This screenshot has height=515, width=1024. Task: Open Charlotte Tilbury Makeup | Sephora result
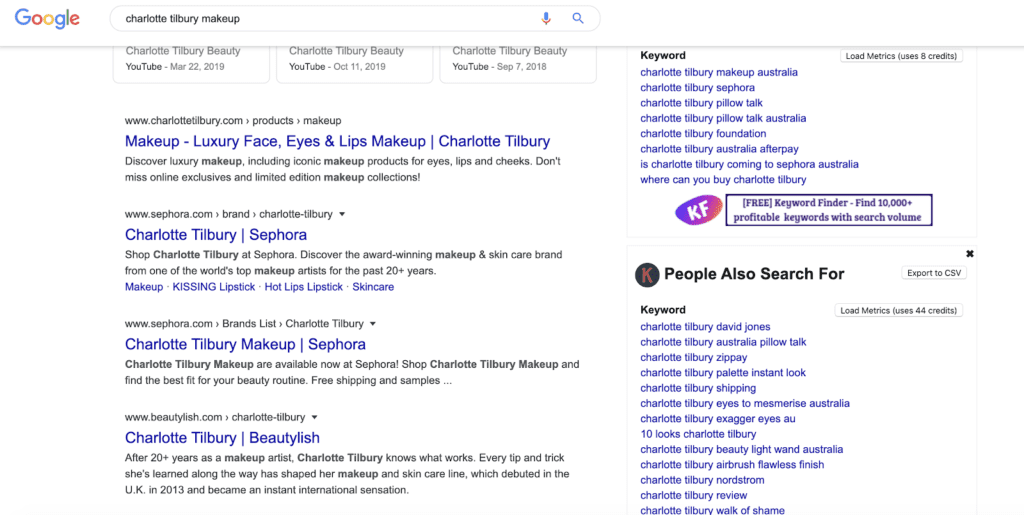246,344
